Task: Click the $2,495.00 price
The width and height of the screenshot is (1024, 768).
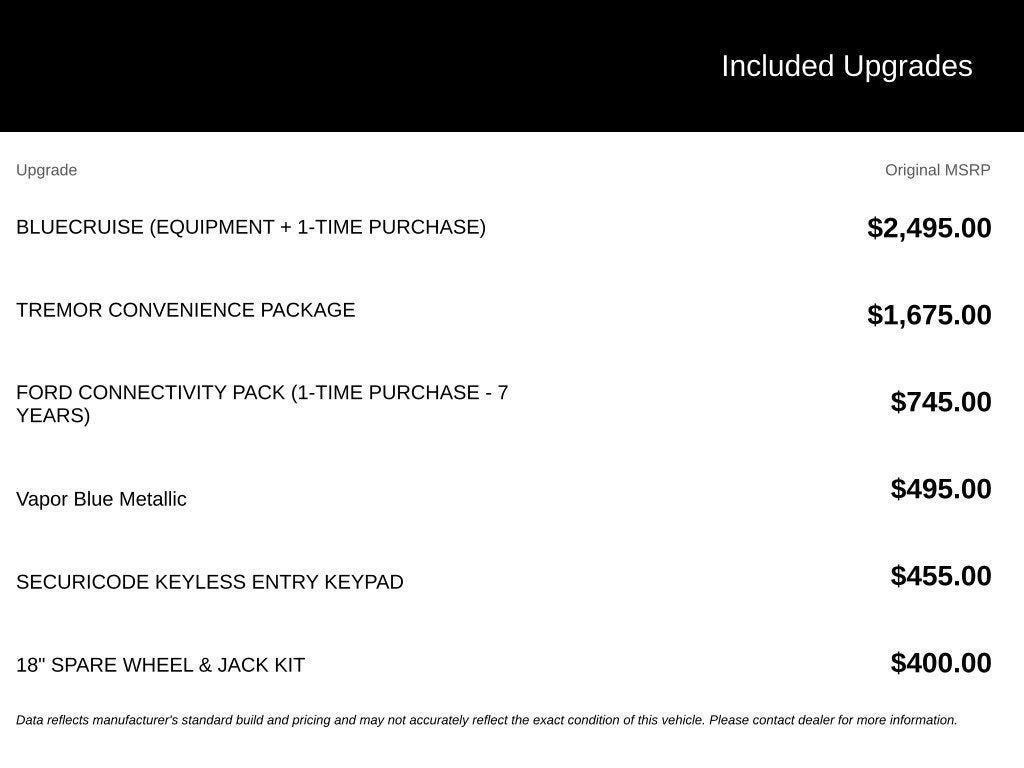Action: [929, 228]
